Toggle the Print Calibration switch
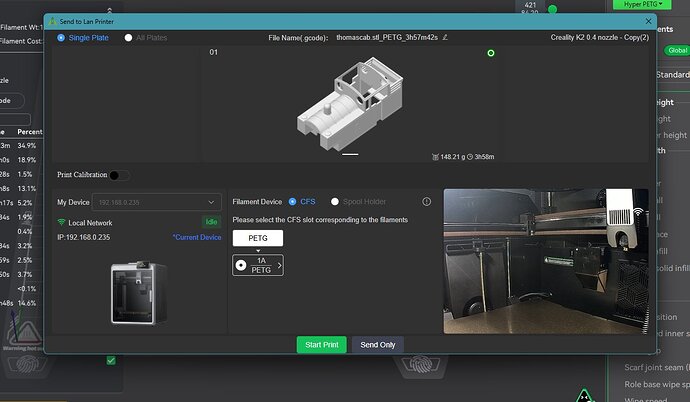 119,175
